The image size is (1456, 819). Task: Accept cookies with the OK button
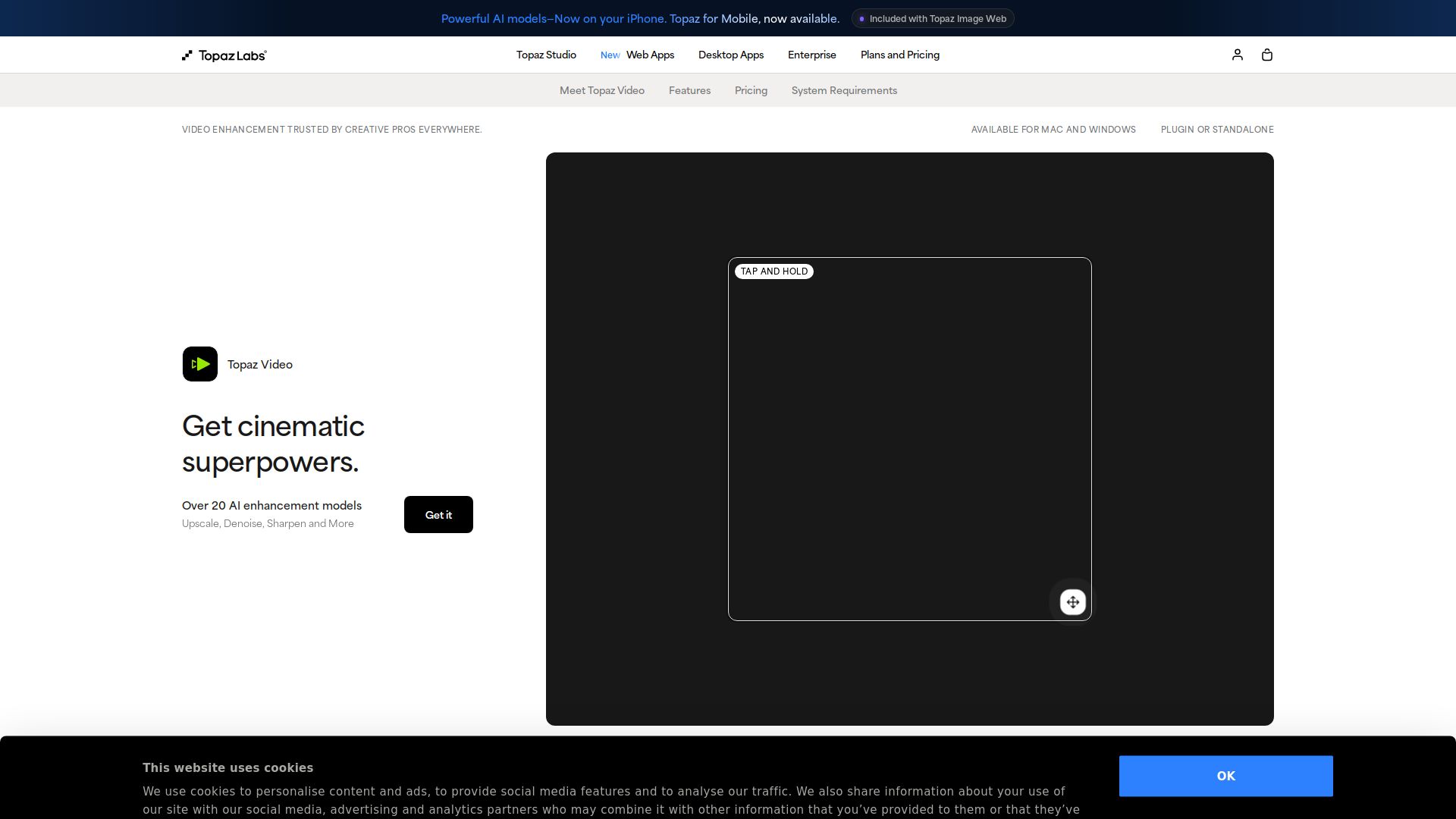click(x=1225, y=776)
